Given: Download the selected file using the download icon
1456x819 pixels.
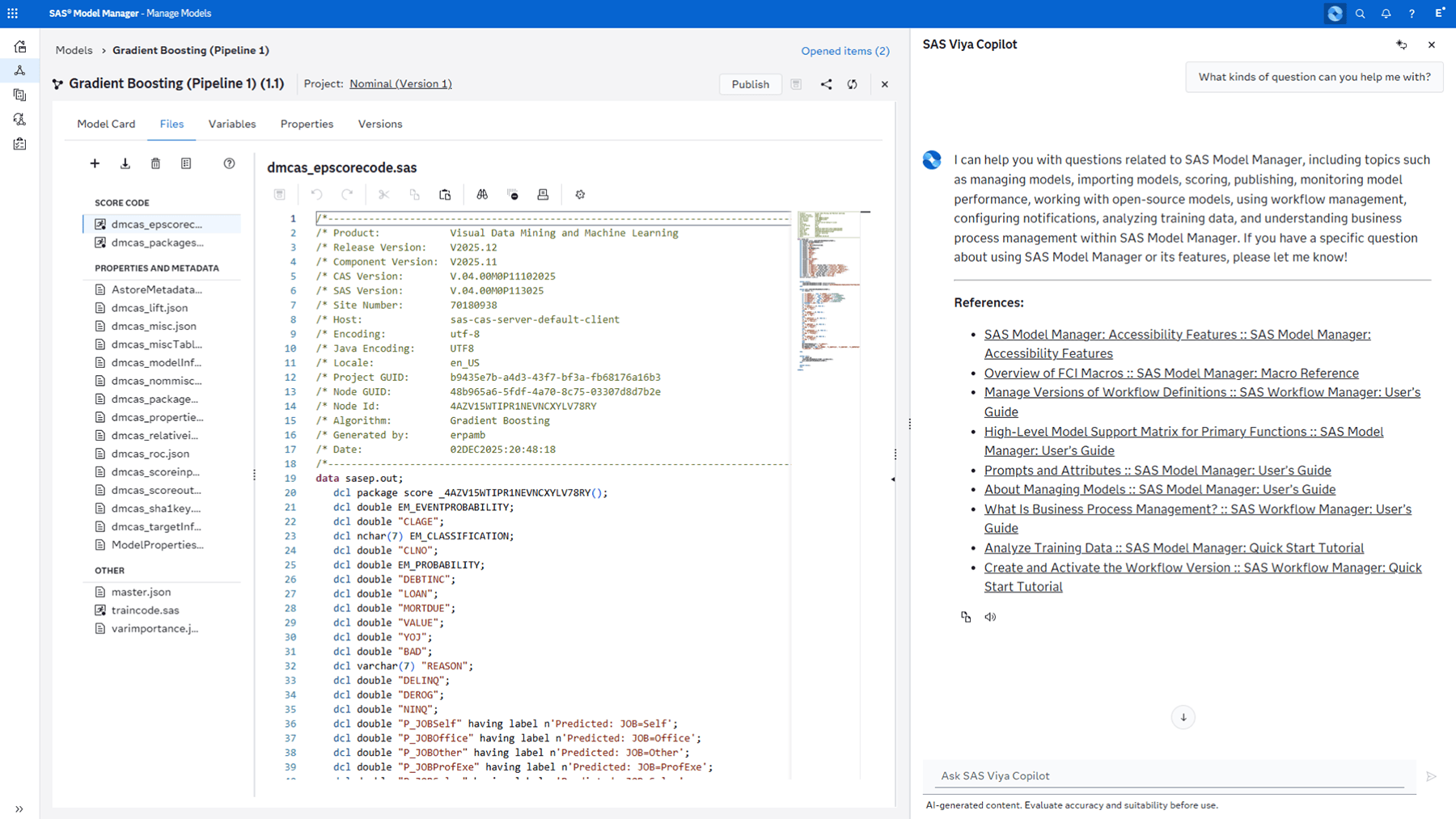Looking at the screenshot, I should [x=125, y=163].
